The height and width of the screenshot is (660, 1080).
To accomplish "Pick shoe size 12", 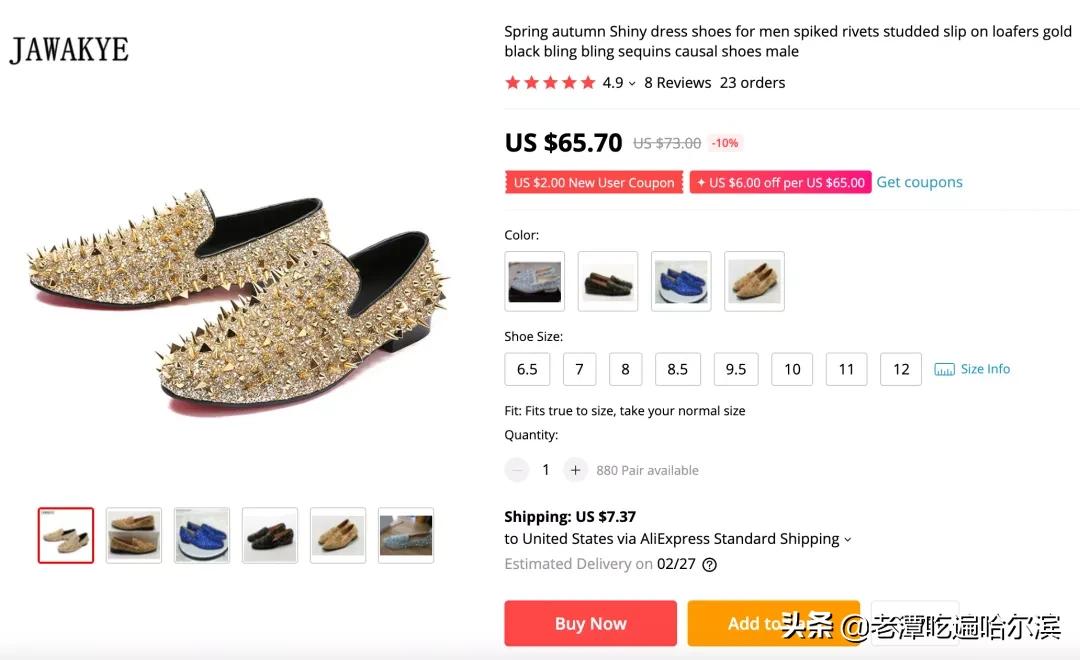I will (x=901, y=369).
